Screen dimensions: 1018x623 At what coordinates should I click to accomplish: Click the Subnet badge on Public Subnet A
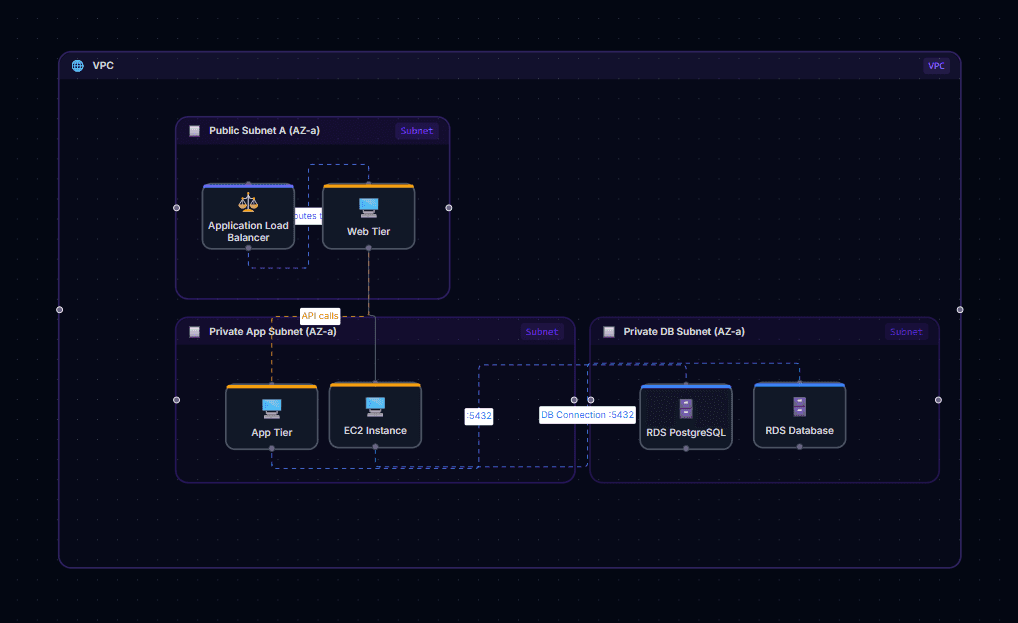click(x=416, y=130)
